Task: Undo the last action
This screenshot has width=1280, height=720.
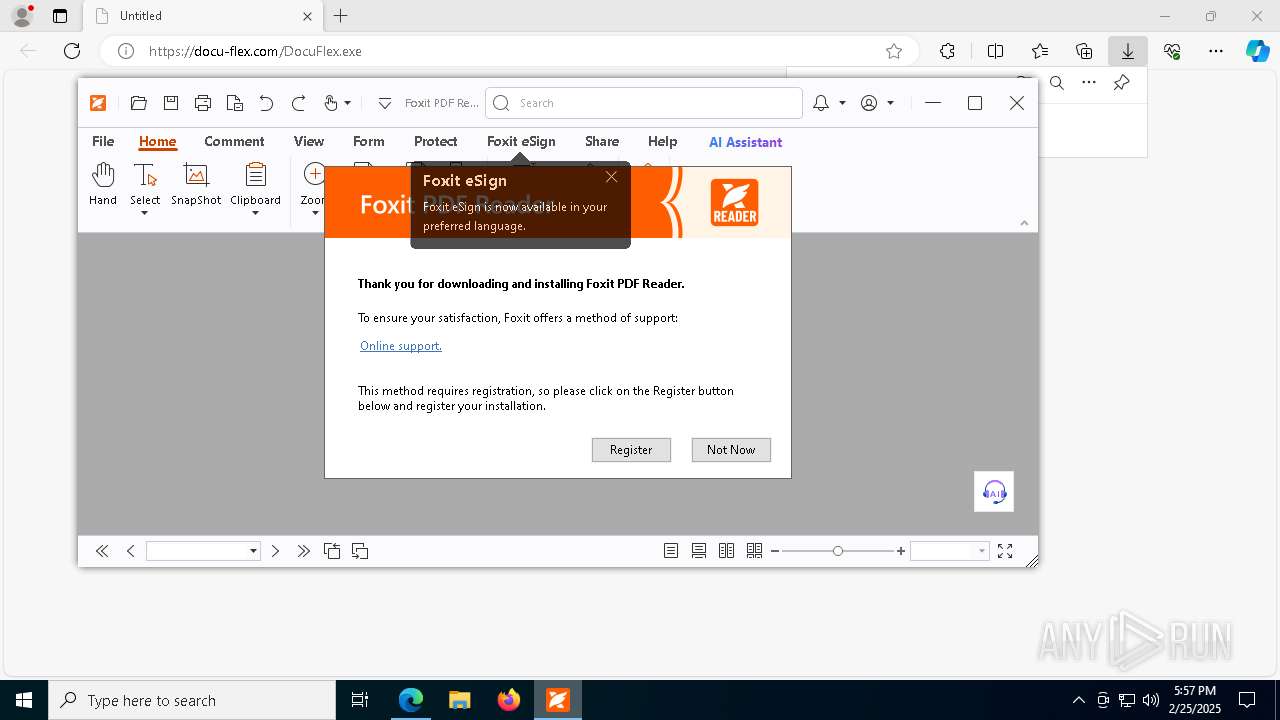Action: pos(266,103)
